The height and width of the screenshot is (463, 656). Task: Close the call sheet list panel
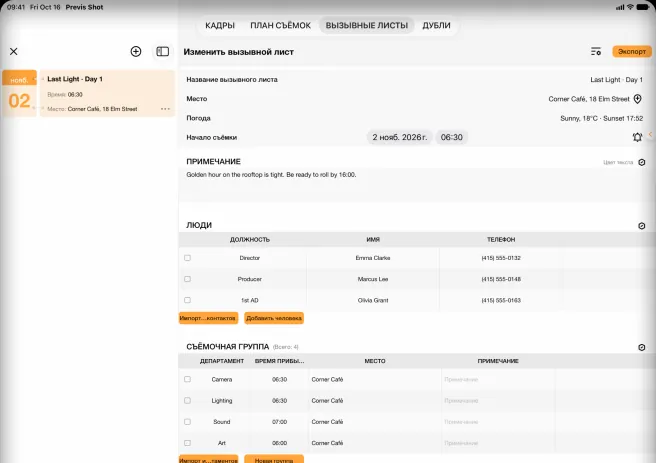(14, 51)
